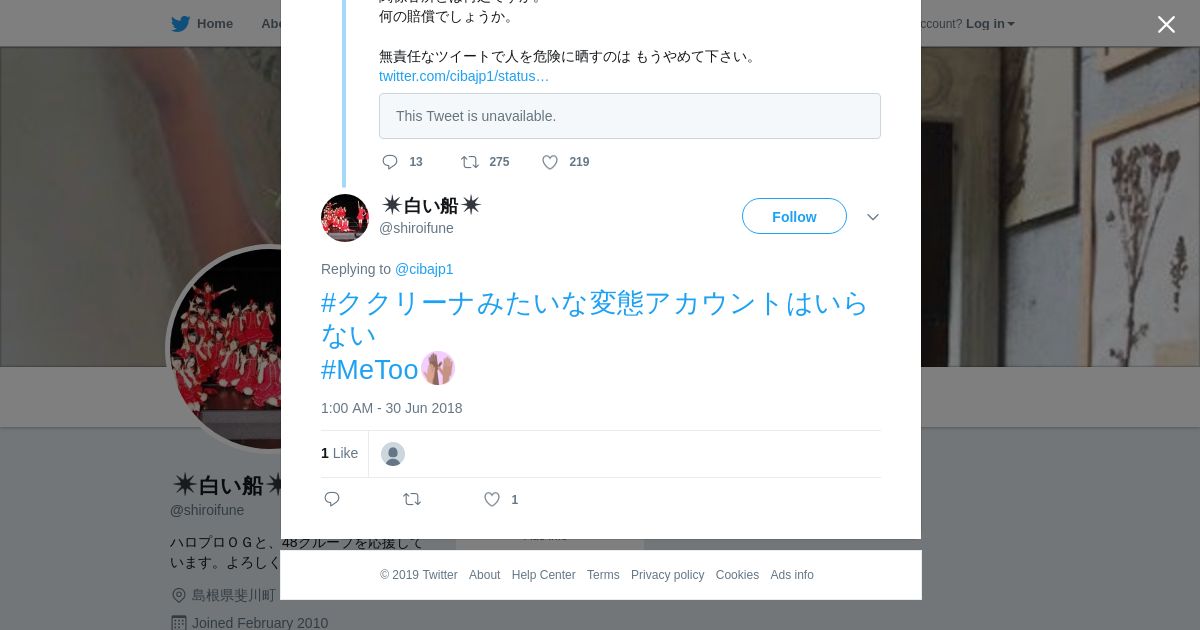Reply to the parent tweet (13 replies)
This screenshot has width=1200, height=630.
(390, 162)
